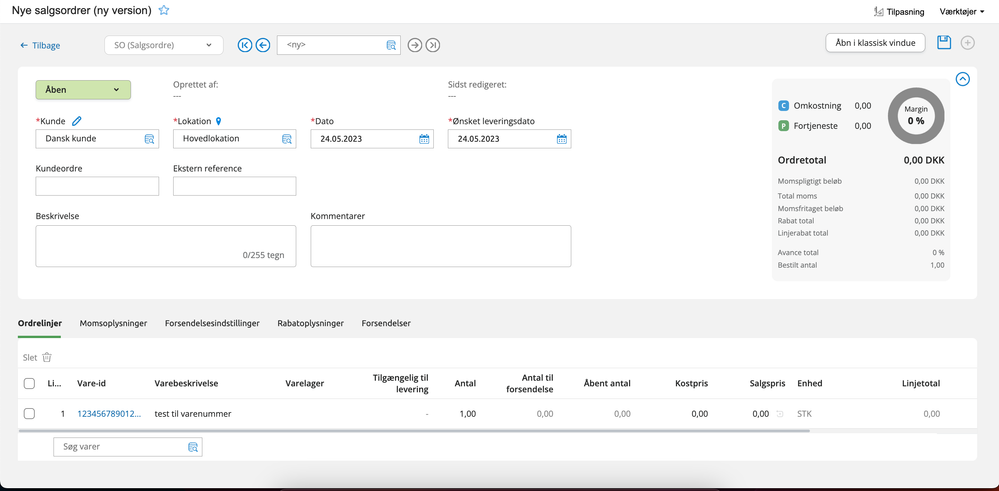Expand SO (Salgsordre) type dropdown
The width and height of the screenshot is (999, 491).
pyautogui.click(x=164, y=45)
